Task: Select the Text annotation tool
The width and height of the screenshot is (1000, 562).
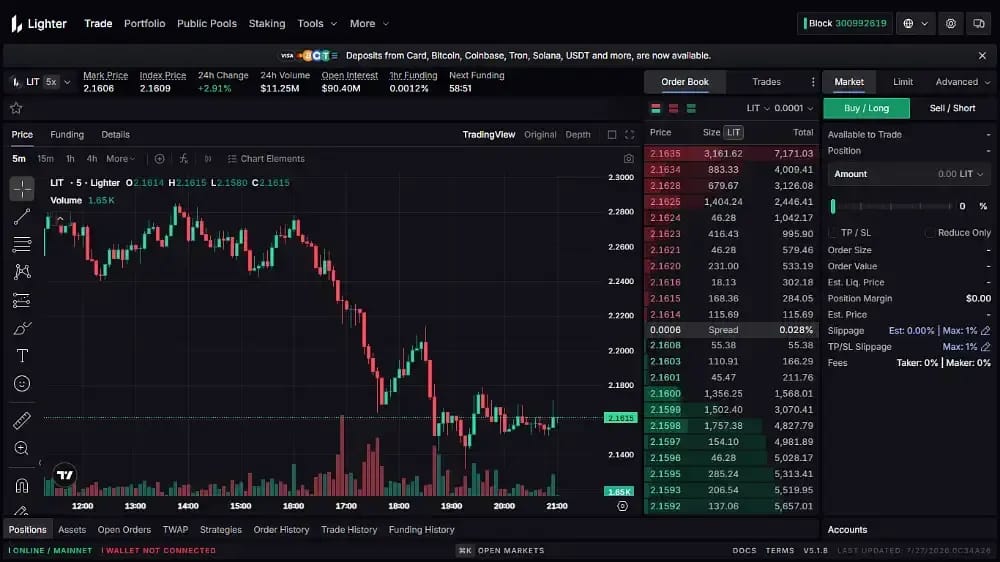Action: coord(22,356)
